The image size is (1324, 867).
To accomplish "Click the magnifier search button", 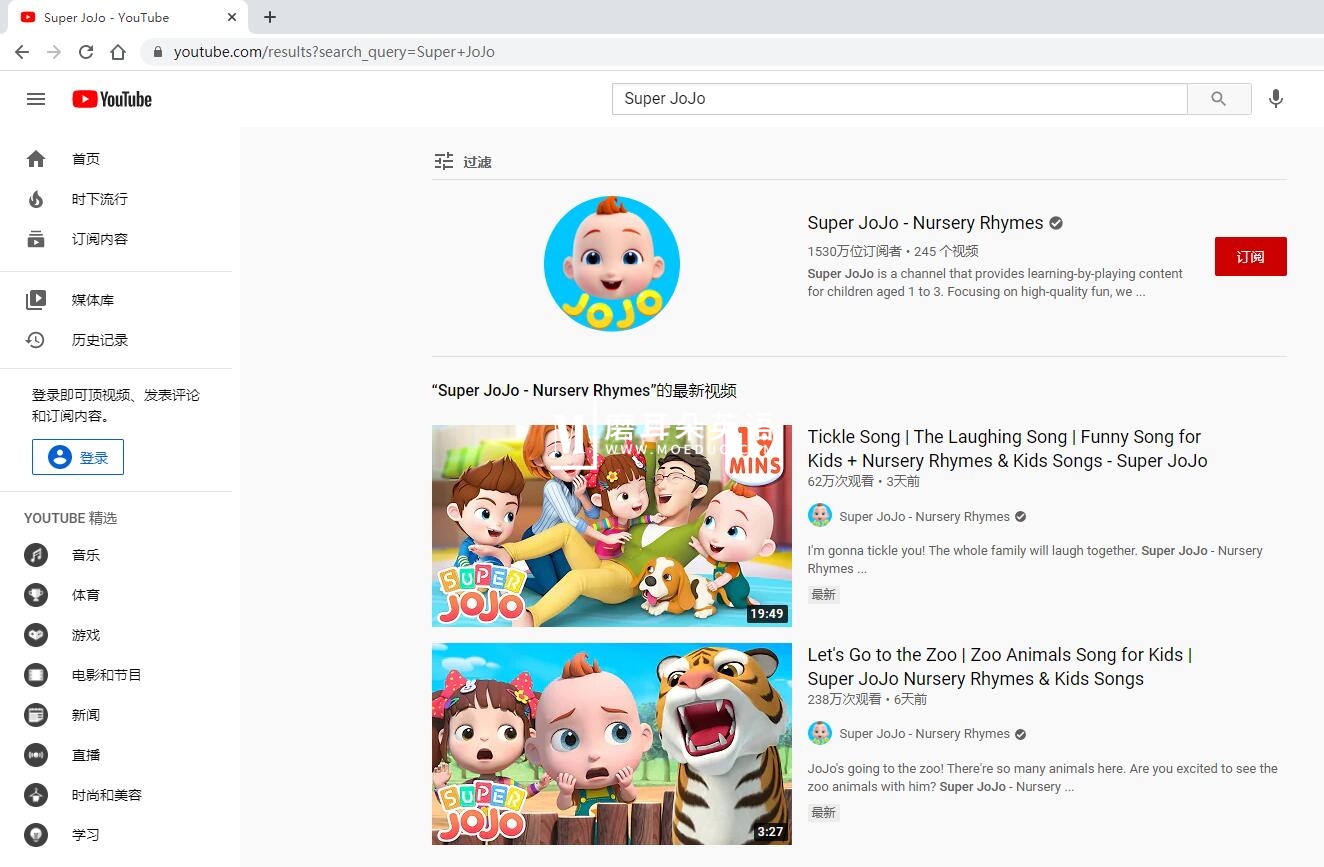I will [x=1218, y=99].
